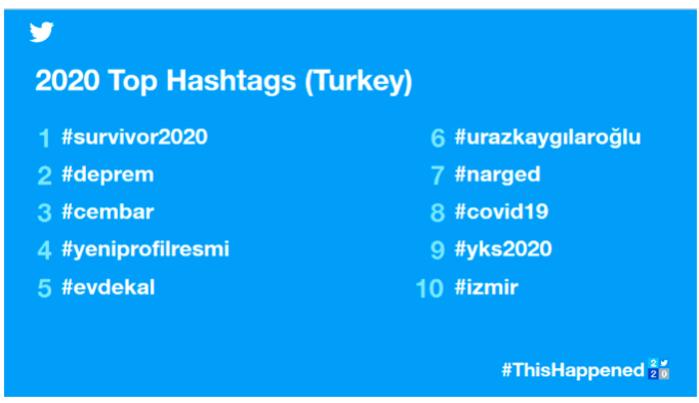Click rank number 1 beside #survivor2020

click(44, 138)
